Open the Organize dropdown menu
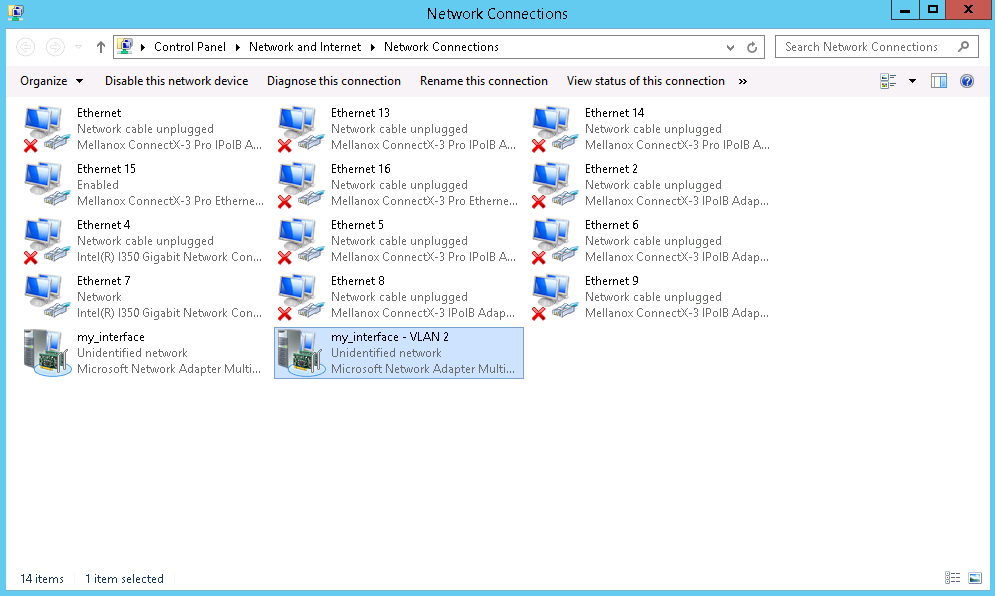This screenshot has width=995, height=596. click(x=51, y=81)
